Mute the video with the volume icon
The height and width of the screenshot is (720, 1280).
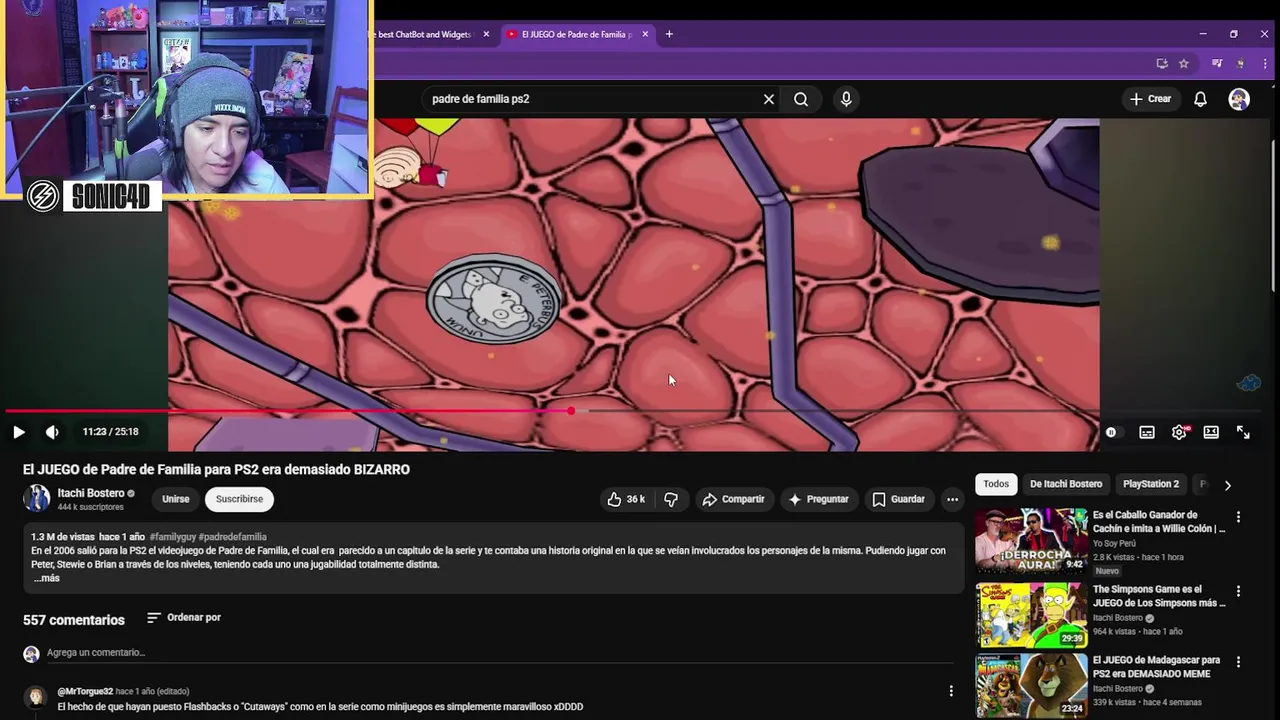point(52,432)
